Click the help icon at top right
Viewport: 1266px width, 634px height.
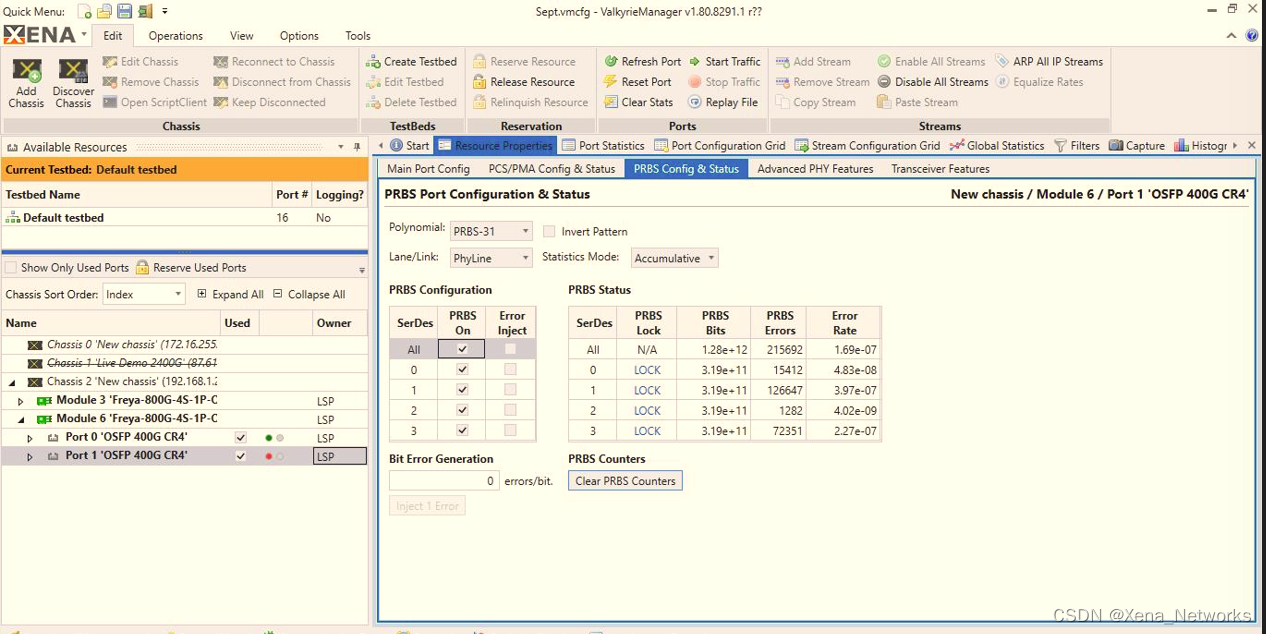point(1253,35)
